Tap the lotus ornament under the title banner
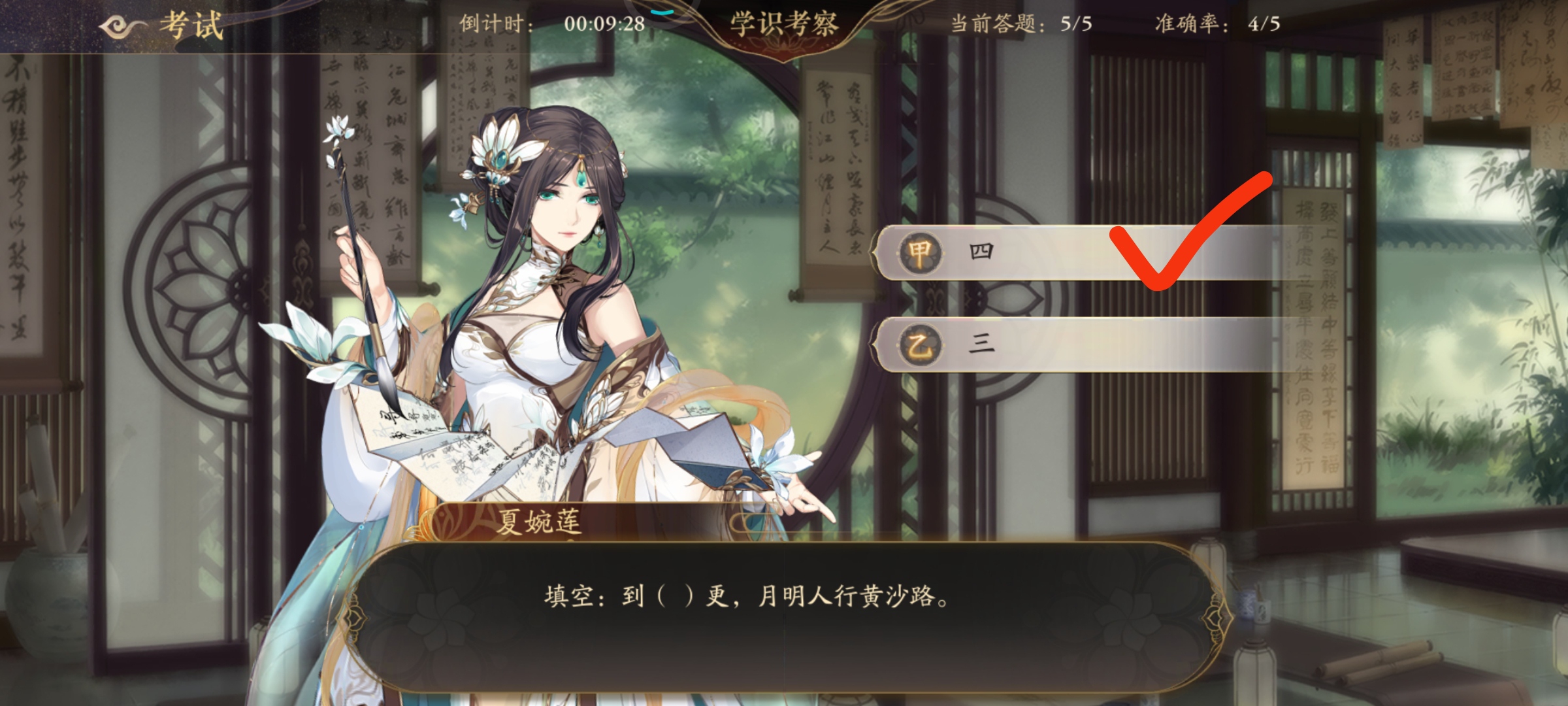 pyautogui.click(x=783, y=47)
